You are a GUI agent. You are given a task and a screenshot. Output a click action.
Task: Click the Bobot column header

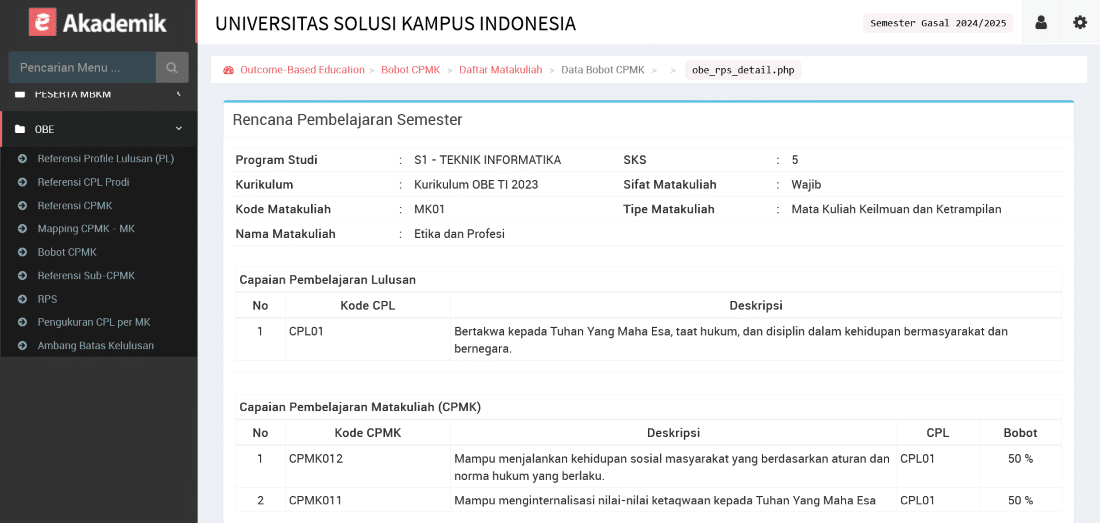1020,433
